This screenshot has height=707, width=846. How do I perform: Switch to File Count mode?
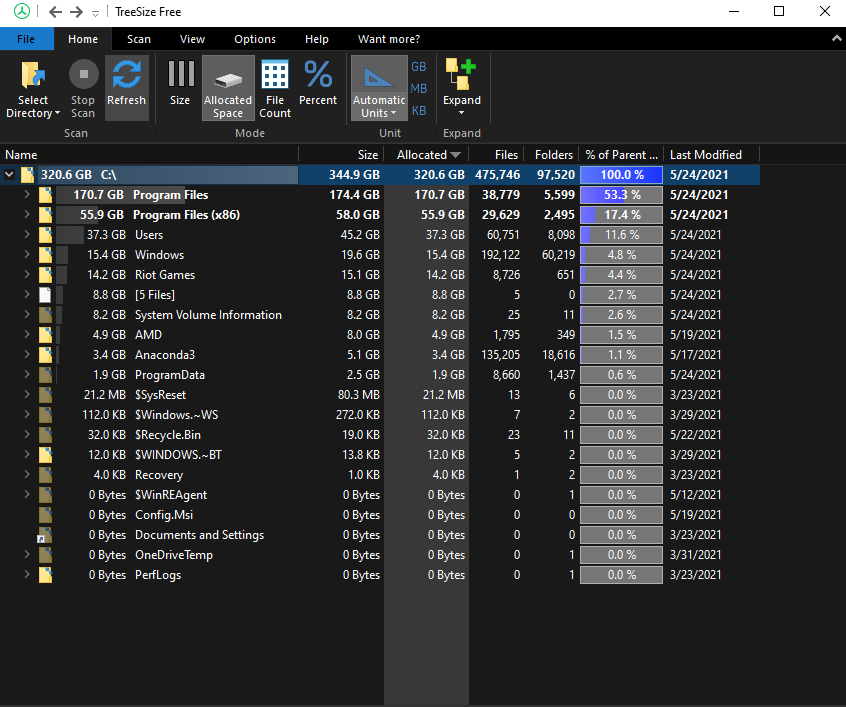(275, 87)
